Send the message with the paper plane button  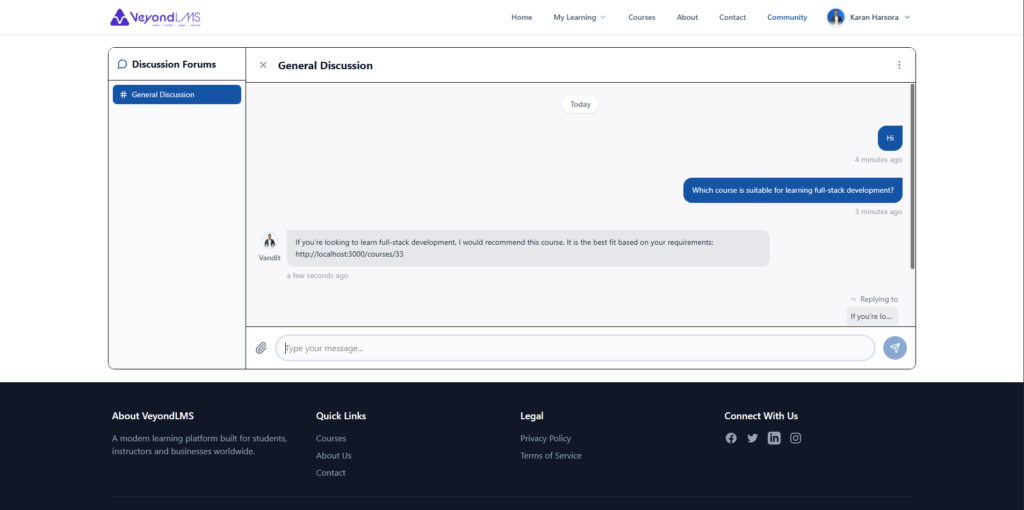tap(895, 348)
